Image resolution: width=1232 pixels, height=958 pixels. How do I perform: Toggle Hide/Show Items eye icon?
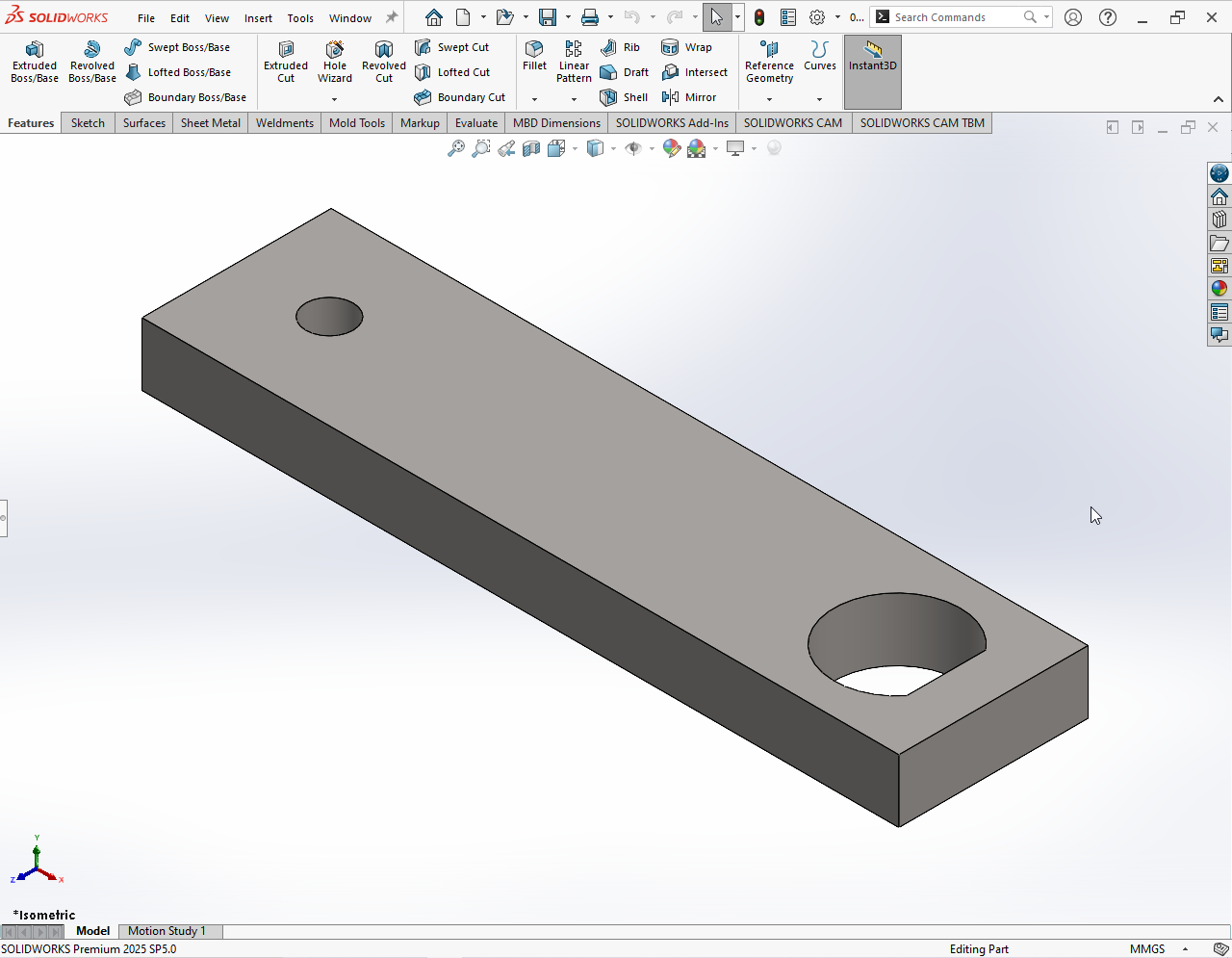[632, 148]
